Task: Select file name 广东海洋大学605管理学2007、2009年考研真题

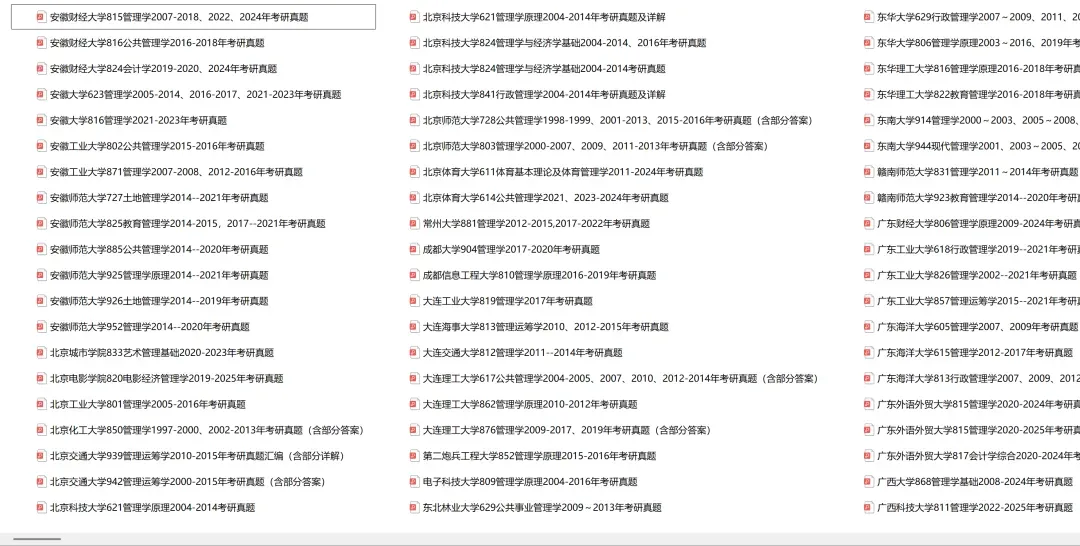Action: click(977, 327)
